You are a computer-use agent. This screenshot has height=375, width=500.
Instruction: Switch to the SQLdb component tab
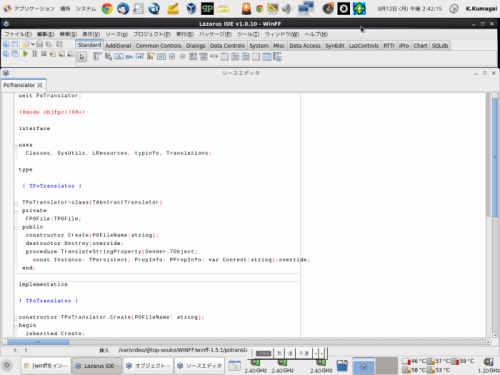[440, 46]
